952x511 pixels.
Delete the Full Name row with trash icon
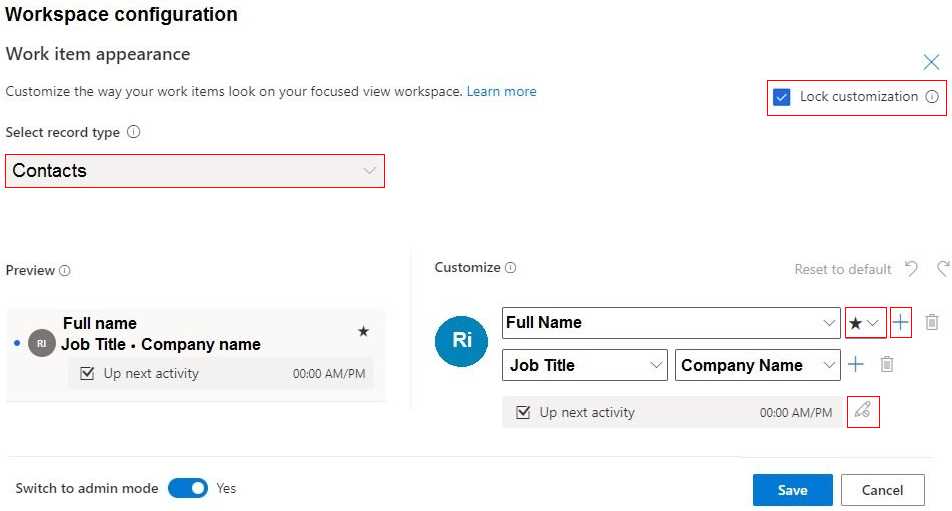pyautogui.click(x=932, y=322)
